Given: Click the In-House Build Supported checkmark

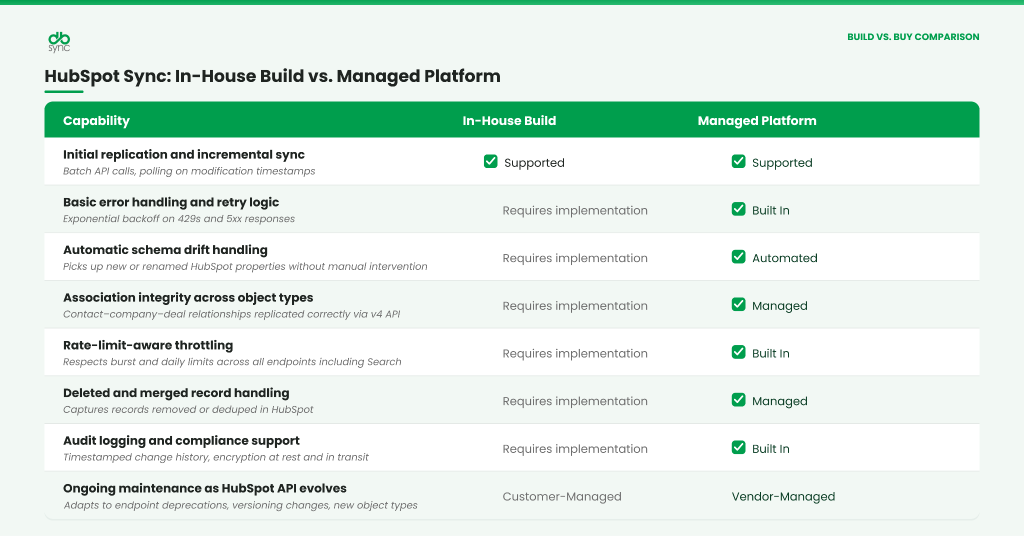Looking at the screenshot, I should click(490, 161).
